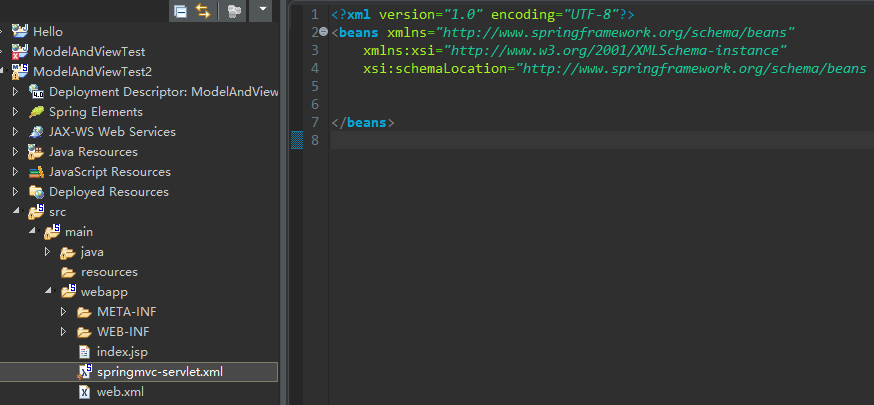
Task: Select Deployment Descriptor: ModelAndView label
Action: (x=163, y=92)
